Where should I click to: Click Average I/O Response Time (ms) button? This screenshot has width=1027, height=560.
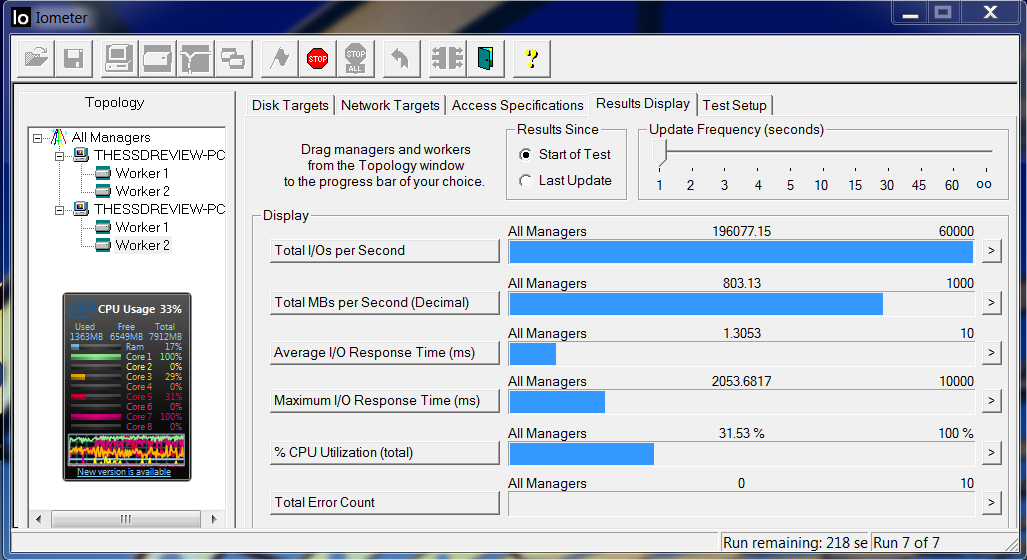(x=385, y=353)
